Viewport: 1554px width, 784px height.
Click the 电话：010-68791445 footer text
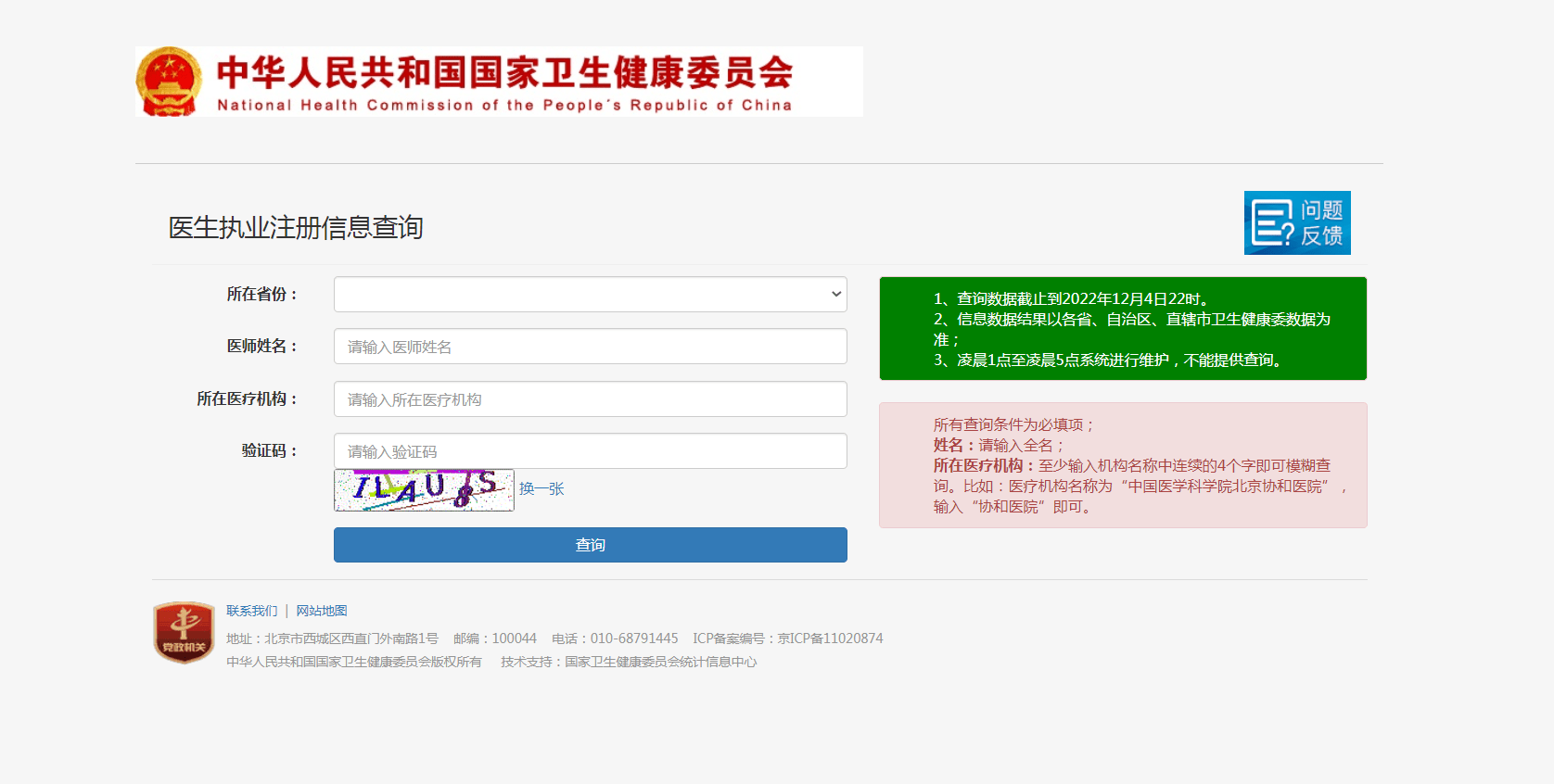pos(615,639)
